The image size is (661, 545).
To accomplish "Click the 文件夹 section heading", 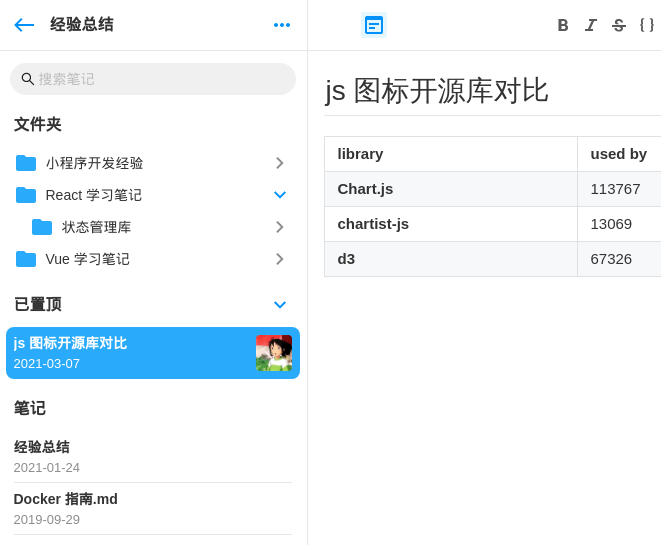I will (38, 124).
